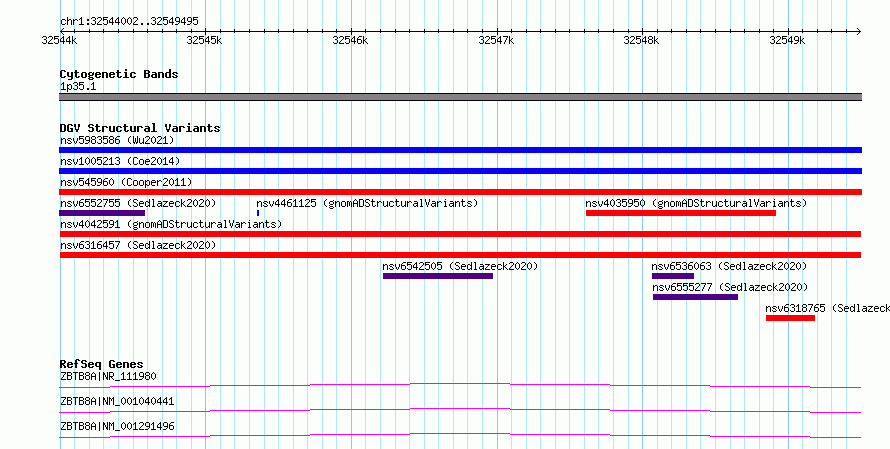Click the nsv4042591 gnomADStructuralVariants label
The image size is (890, 449).
coord(171,224)
